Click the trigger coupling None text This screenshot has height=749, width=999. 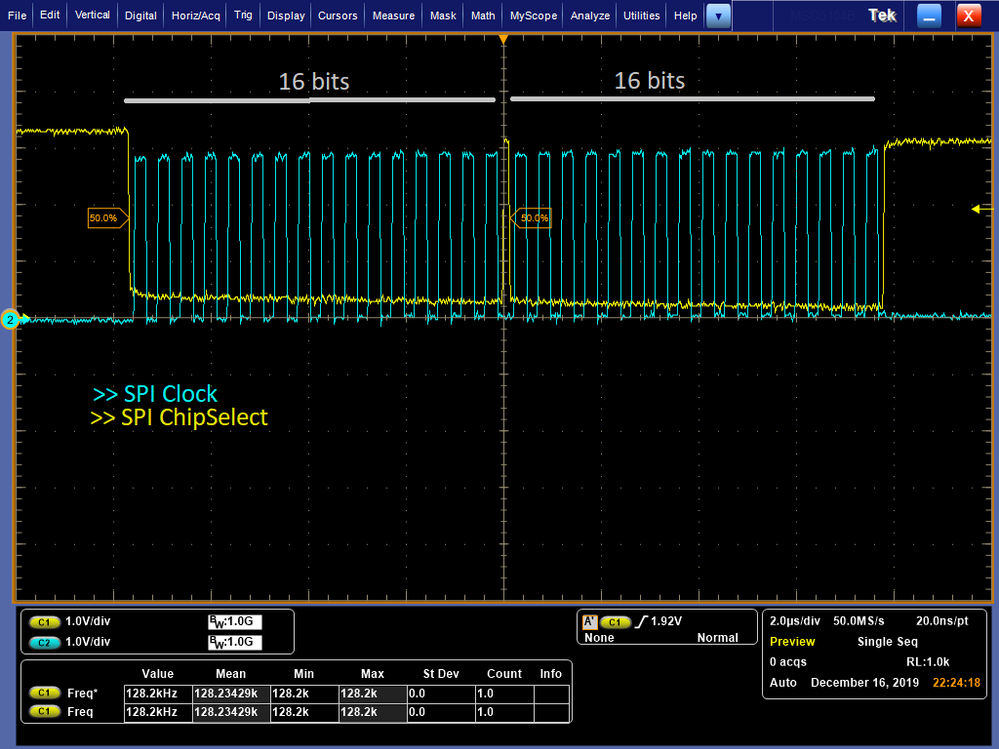coord(599,638)
